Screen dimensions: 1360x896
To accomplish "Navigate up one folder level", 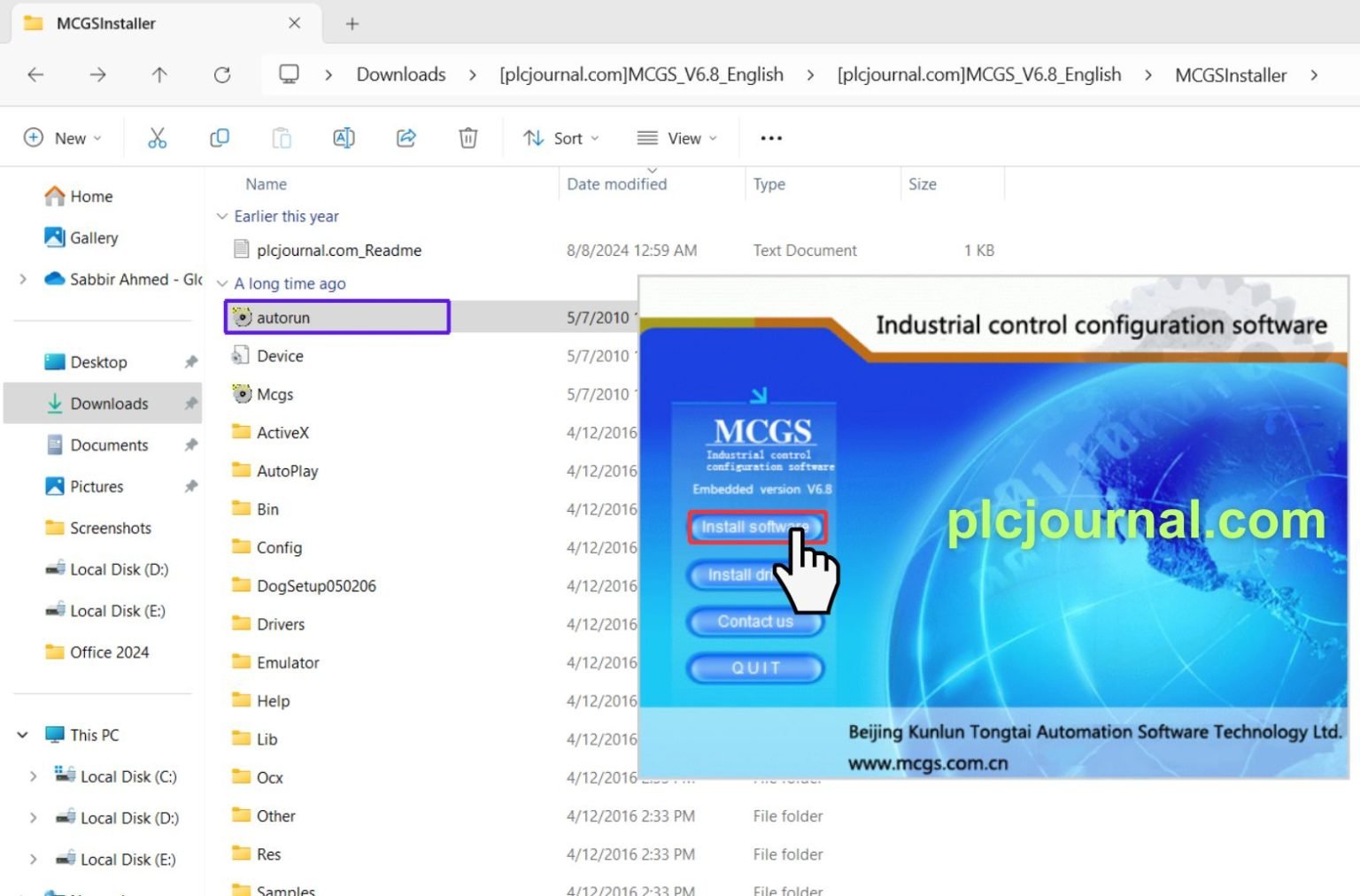I will click(159, 74).
